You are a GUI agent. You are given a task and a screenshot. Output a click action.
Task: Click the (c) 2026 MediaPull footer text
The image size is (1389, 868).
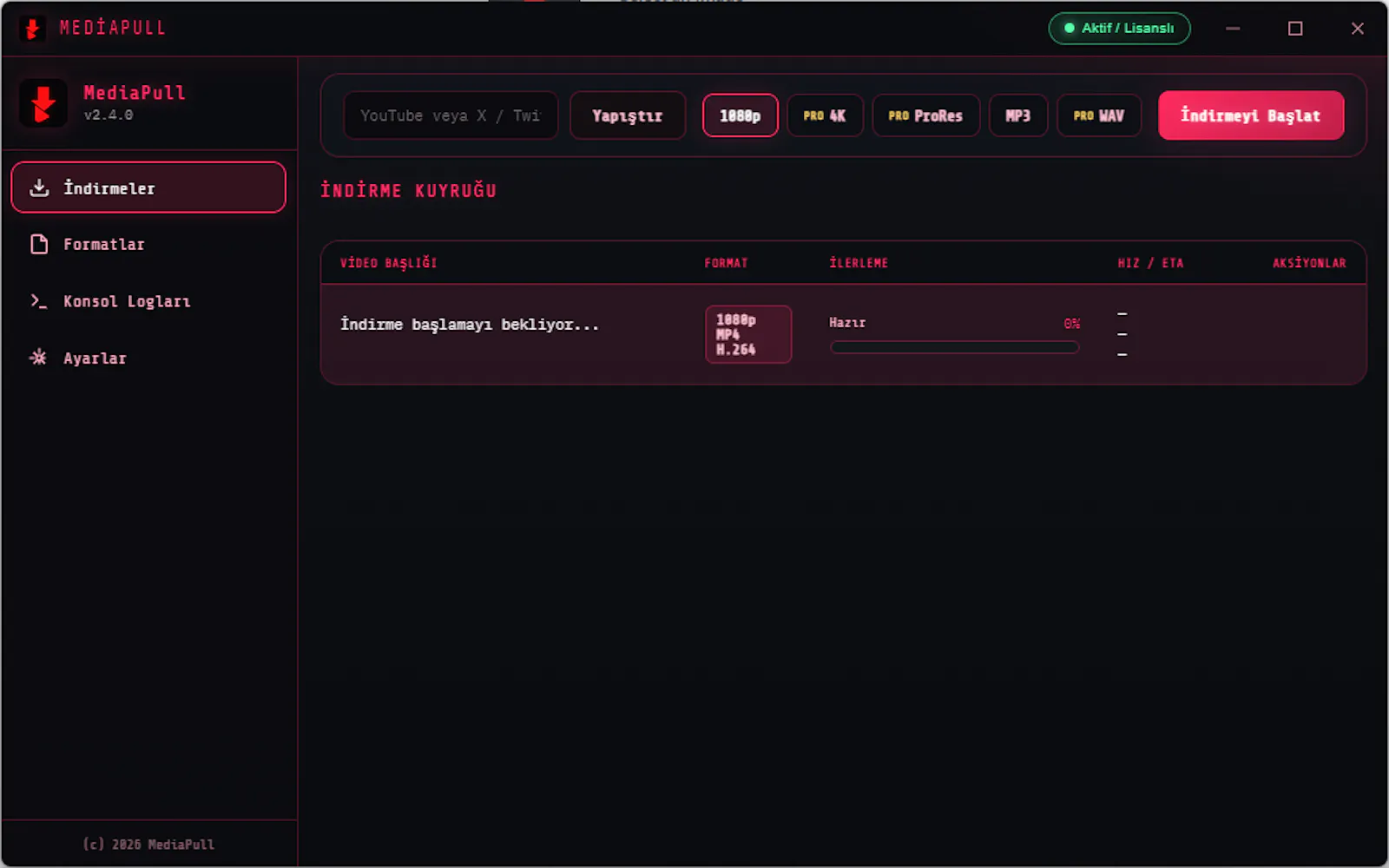(x=148, y=844)
